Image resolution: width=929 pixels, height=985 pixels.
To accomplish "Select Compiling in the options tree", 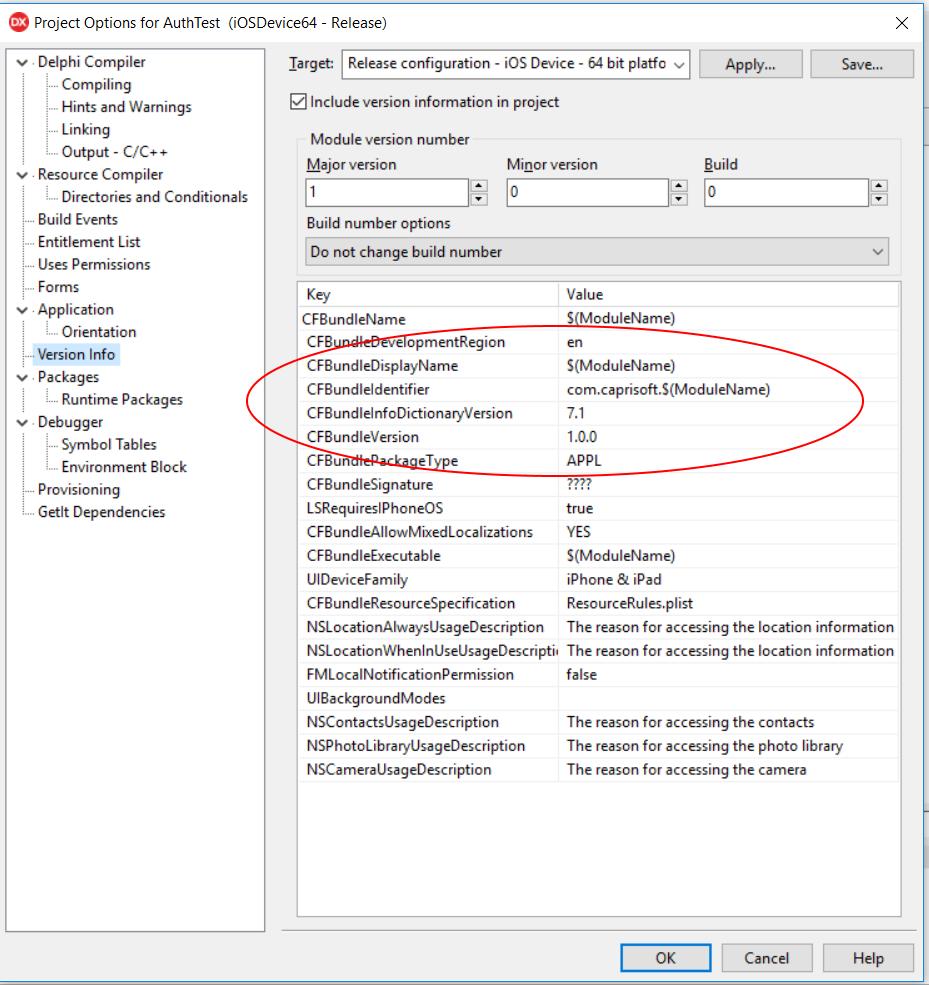I will (x=96, y=84).
